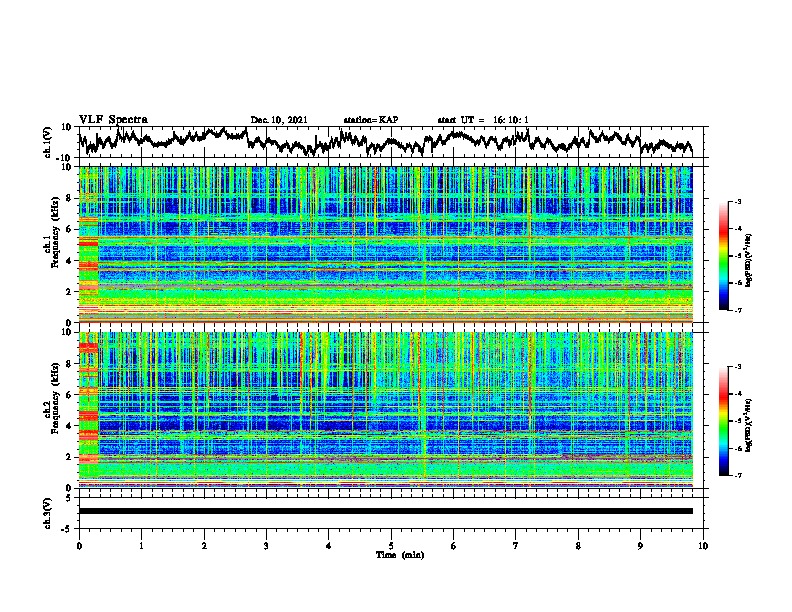Screen dimensions: 792x612
Task: Click the "Time (min)" axis title
Action: coord(400,555)
